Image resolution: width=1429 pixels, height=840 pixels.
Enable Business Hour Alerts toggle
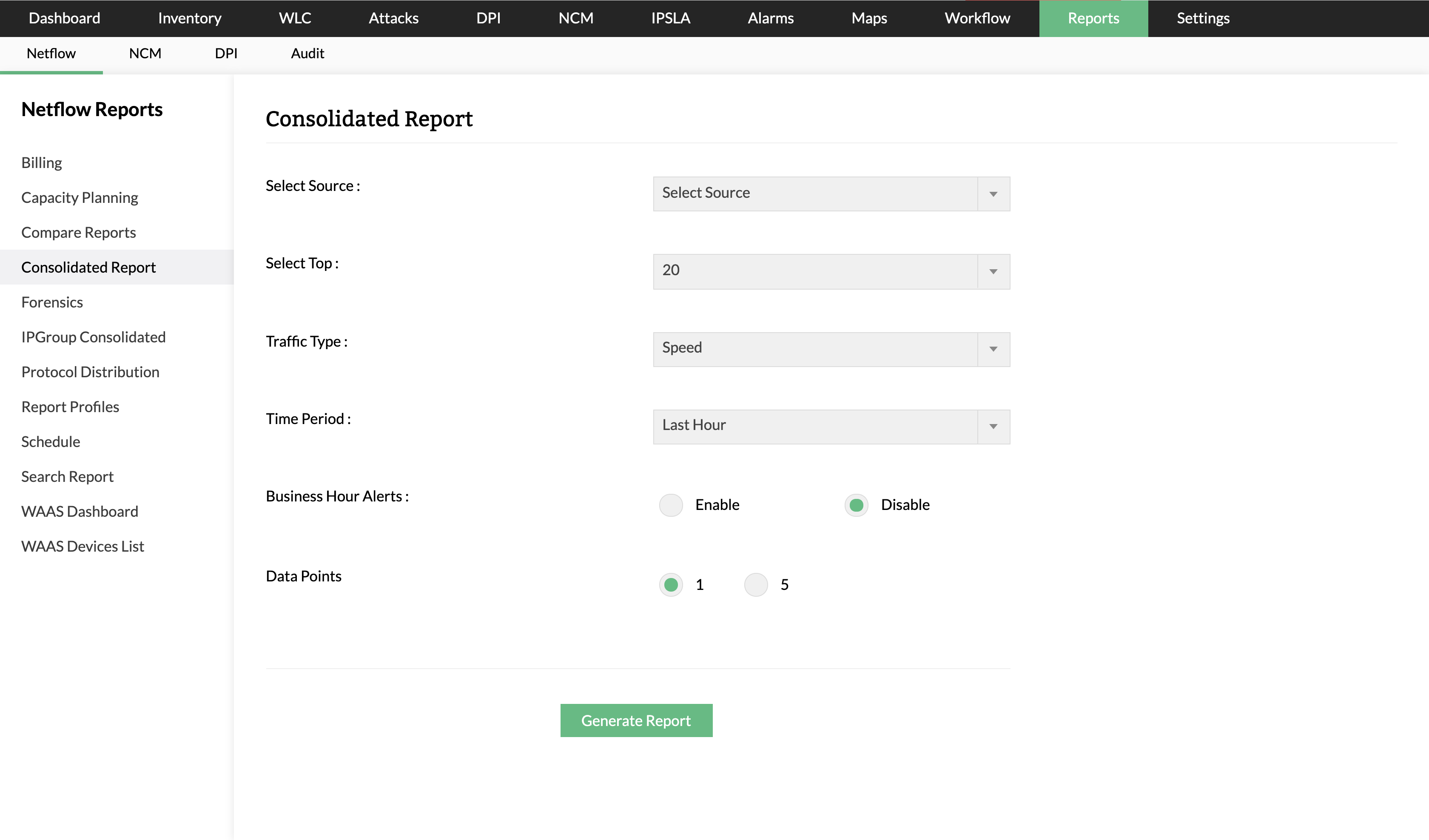click(x=671, y=504)
